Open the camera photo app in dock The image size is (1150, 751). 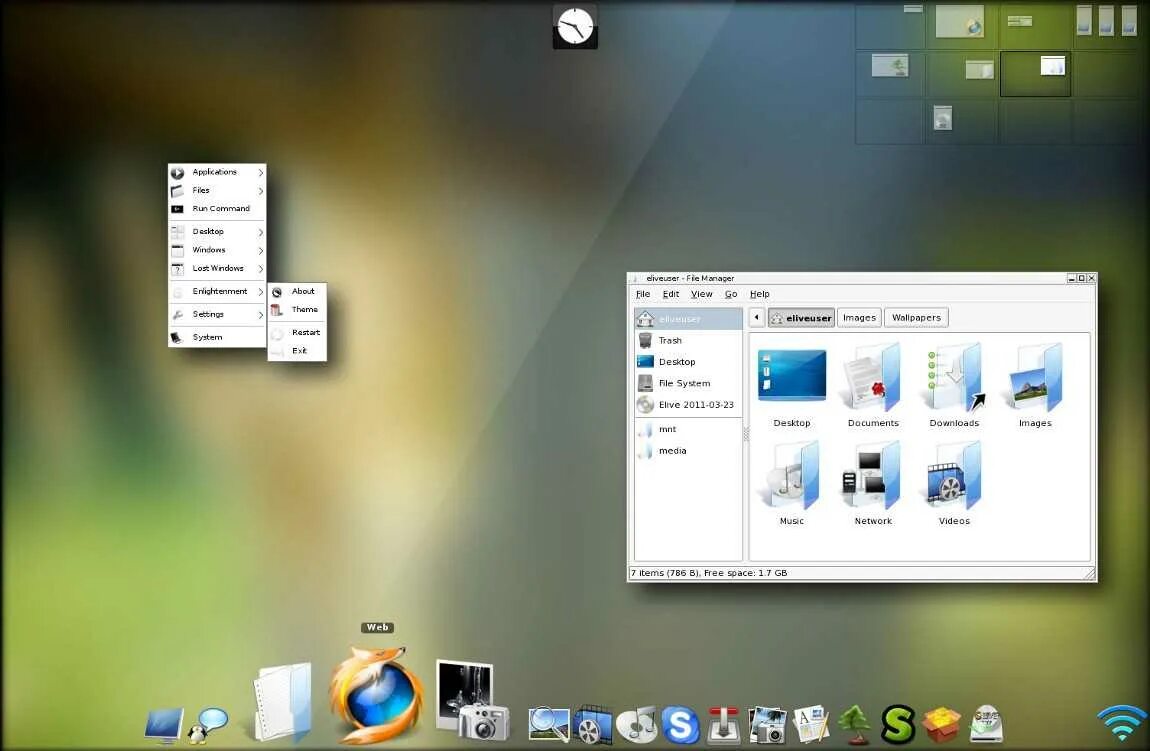pos(472,699)
